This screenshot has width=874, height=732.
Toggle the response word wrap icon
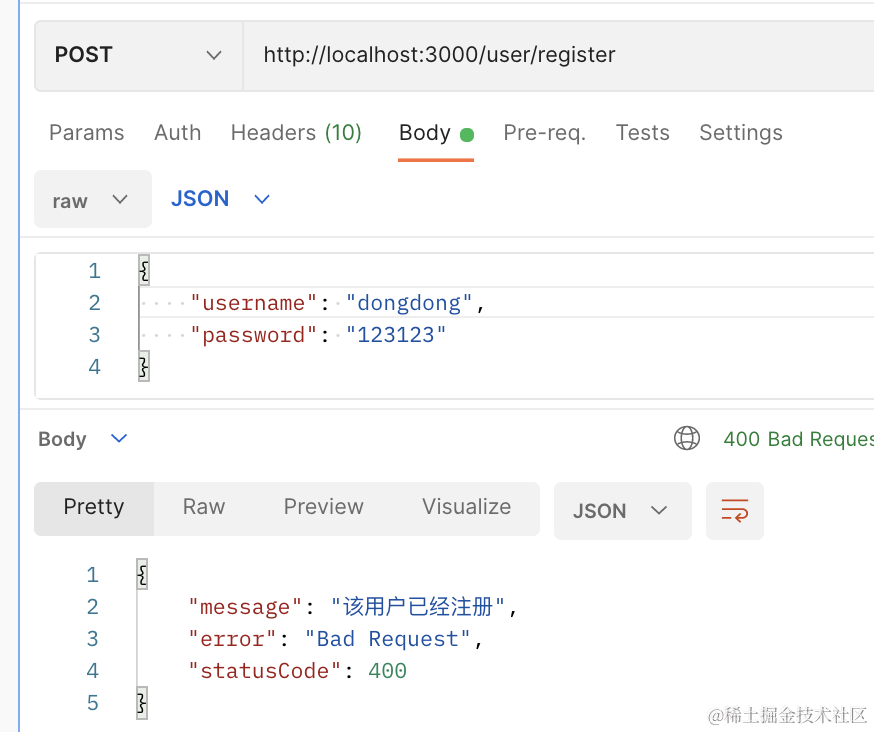coord(735,511)
